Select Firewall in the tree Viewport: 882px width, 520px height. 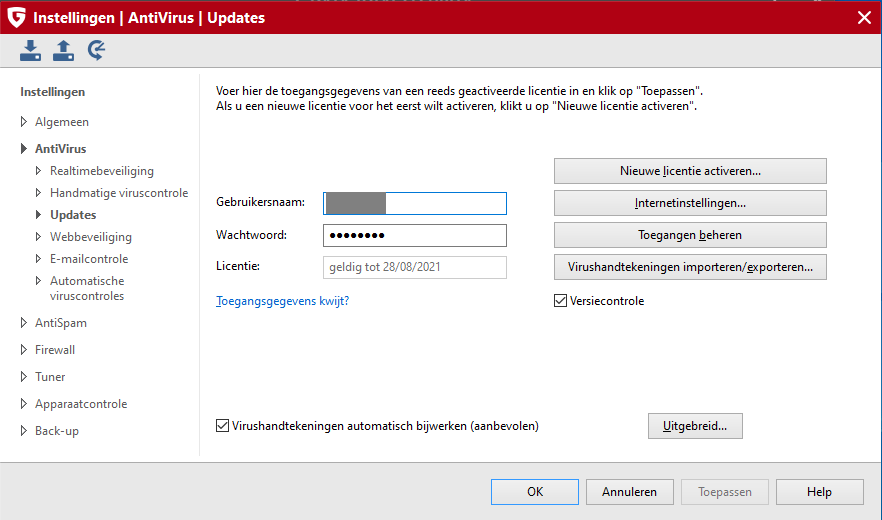[x=55, y=349]
